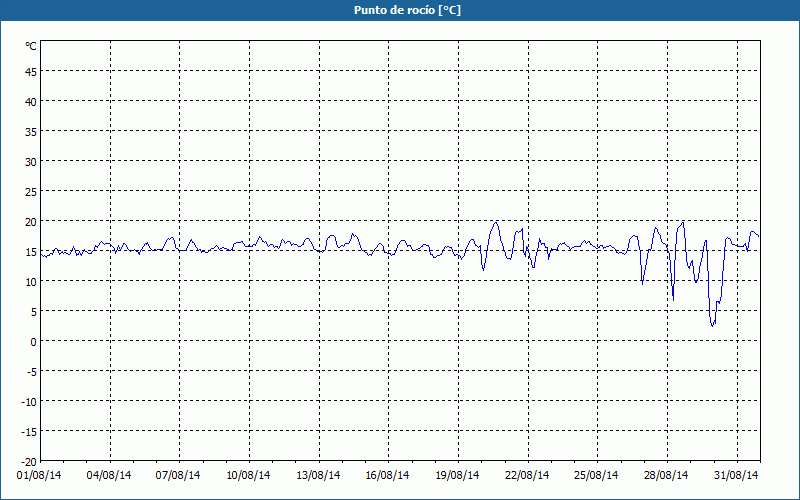Click the y-axis label 30
Image resolution: width=800 pixels, height=500 pixels.
tap(31, 162)
